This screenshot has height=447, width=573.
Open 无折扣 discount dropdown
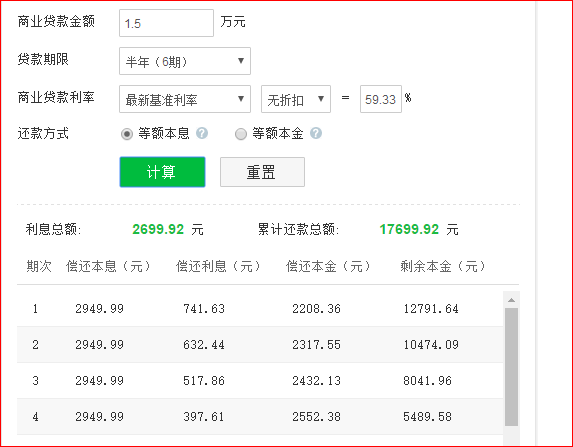[x=296, y=99]
